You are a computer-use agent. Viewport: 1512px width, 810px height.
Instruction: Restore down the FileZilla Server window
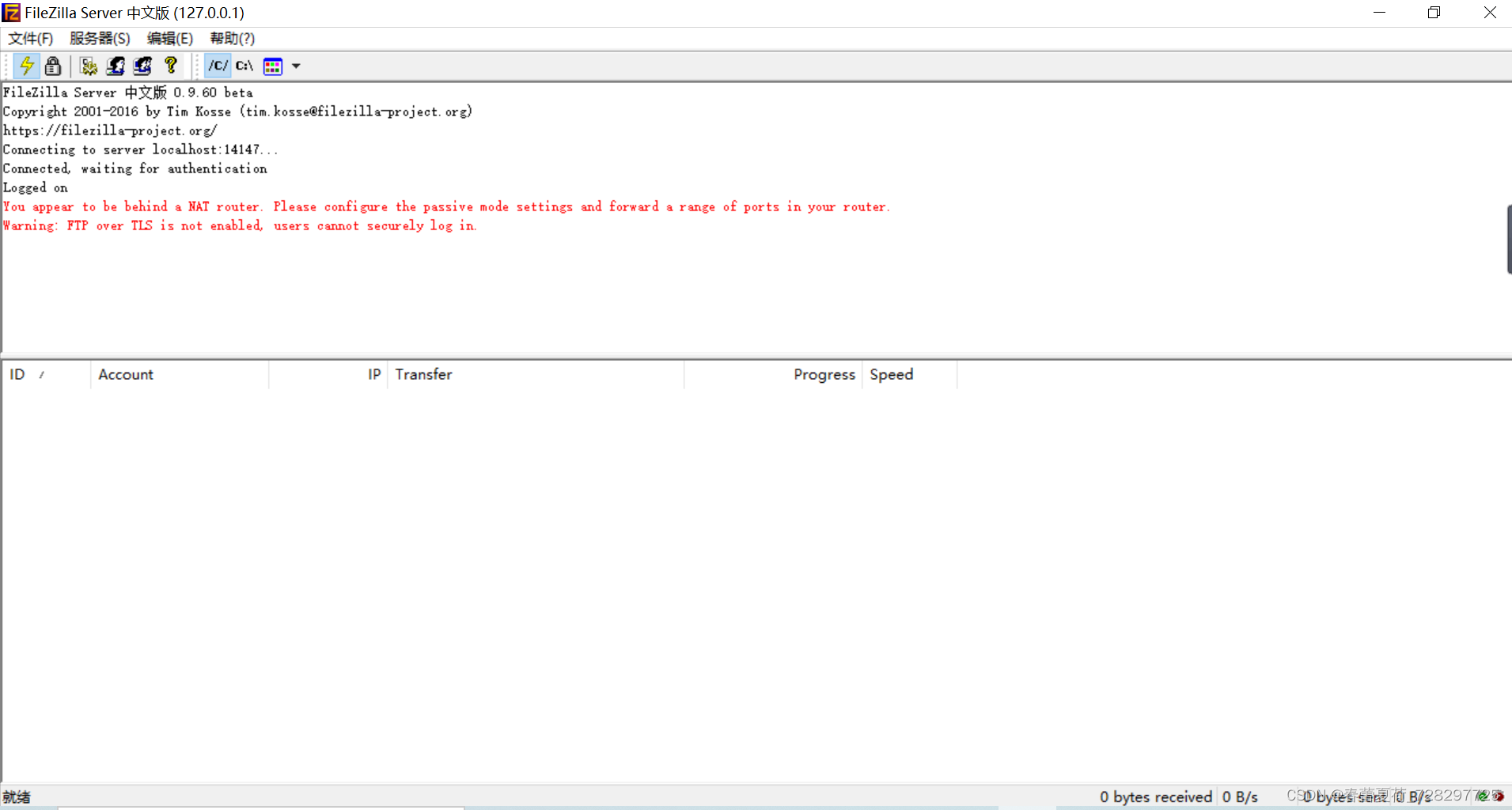pos(1434,13)
